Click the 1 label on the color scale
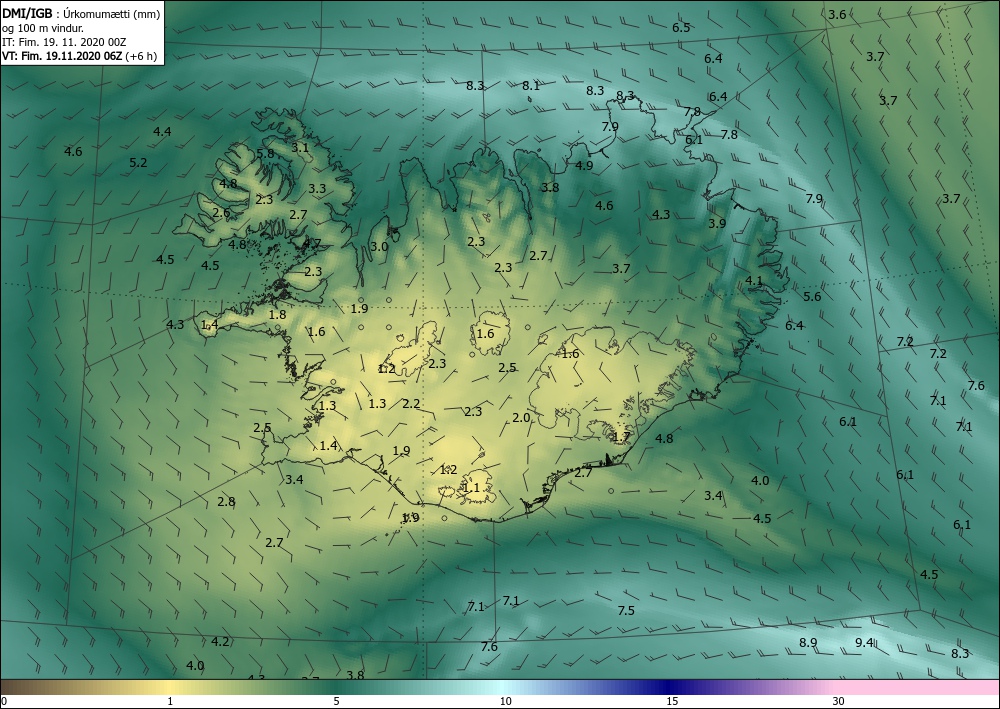1000x709 pixels. (x=170, y=702)
